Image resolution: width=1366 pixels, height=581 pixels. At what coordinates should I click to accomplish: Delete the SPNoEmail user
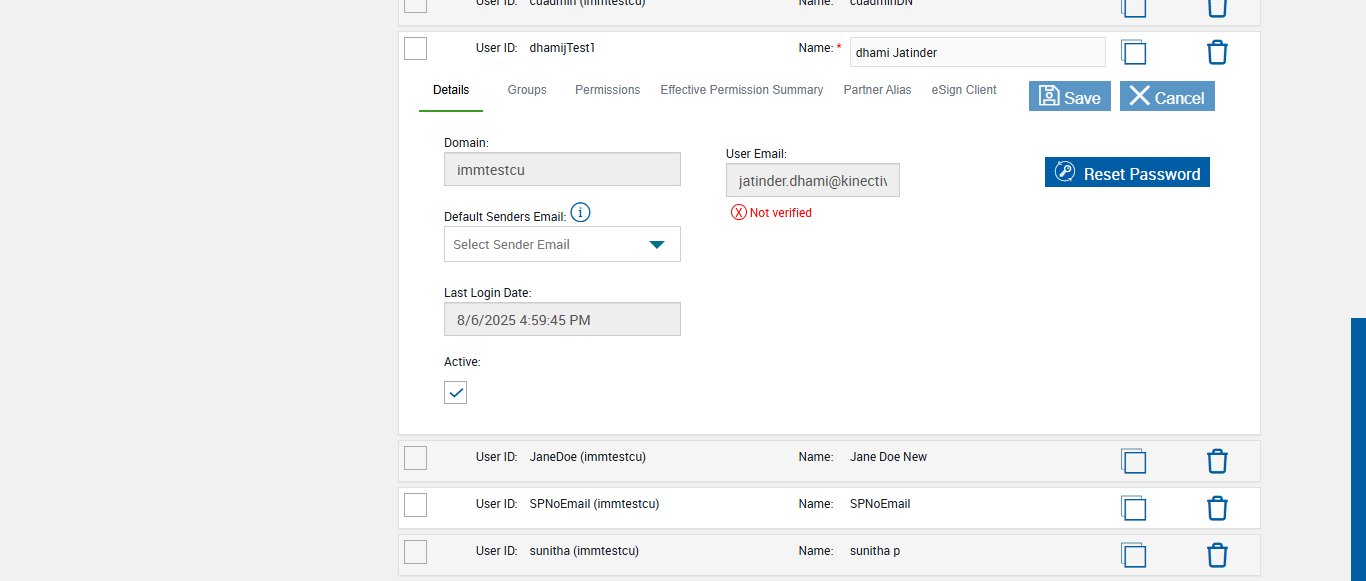[1217, 508]
